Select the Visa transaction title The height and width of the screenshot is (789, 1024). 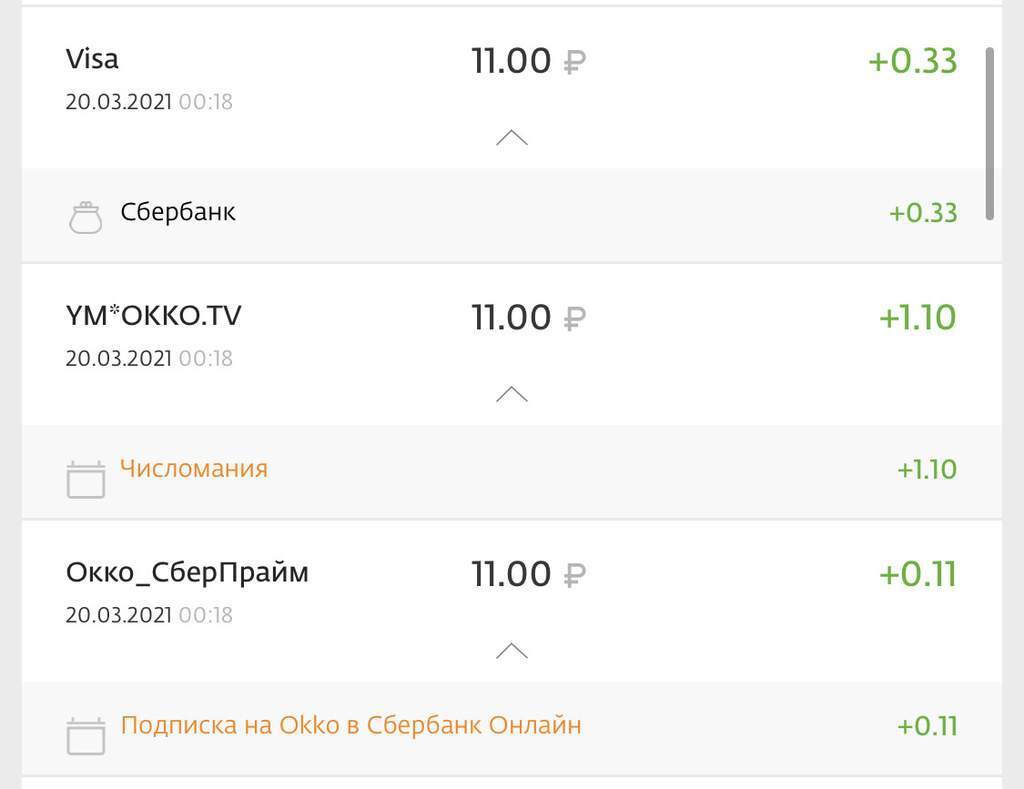pos(92,59)
